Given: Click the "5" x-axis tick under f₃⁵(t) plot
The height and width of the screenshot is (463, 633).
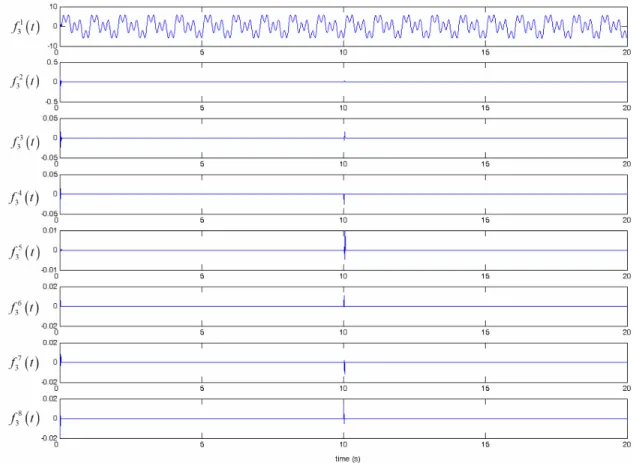Looking at the screenshot, I should pyautogui.click(x=202, y=276).
